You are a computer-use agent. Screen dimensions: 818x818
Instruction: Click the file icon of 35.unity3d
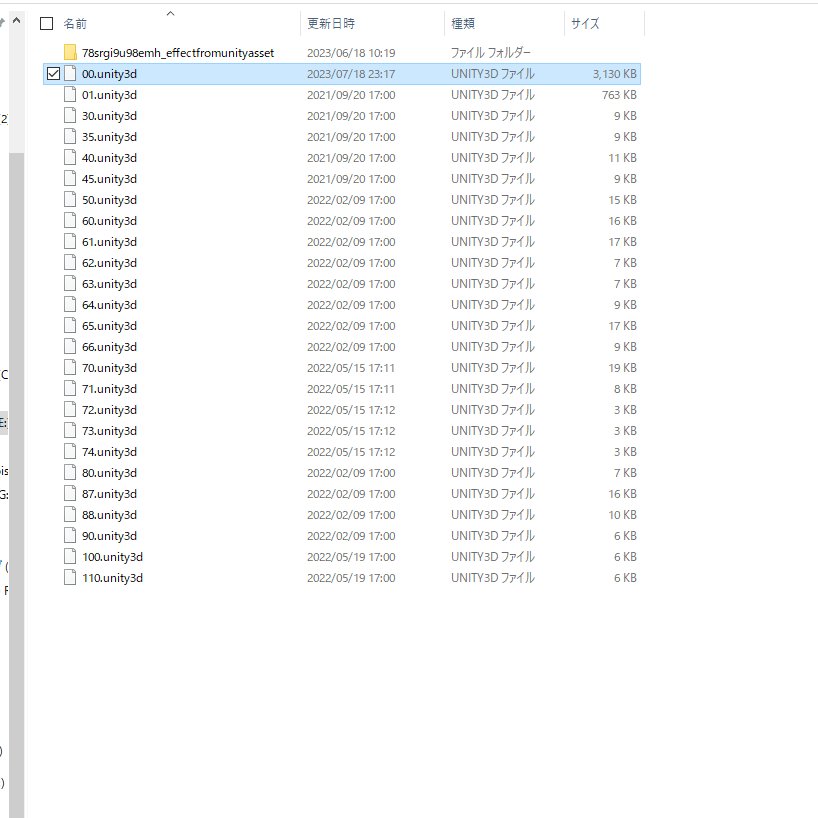coord(70,137)
